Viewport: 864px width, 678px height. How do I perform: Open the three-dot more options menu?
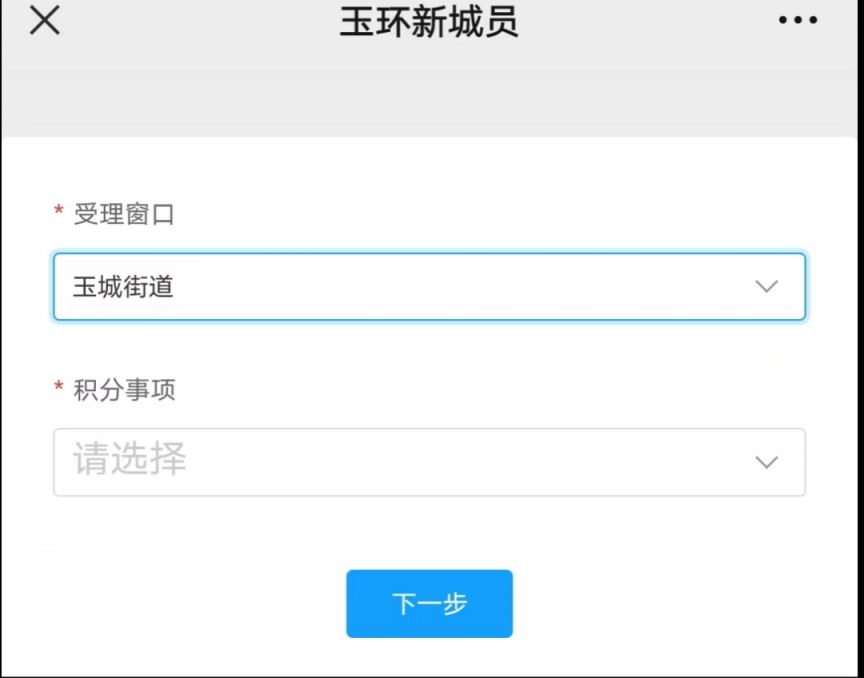pos(797,20)
